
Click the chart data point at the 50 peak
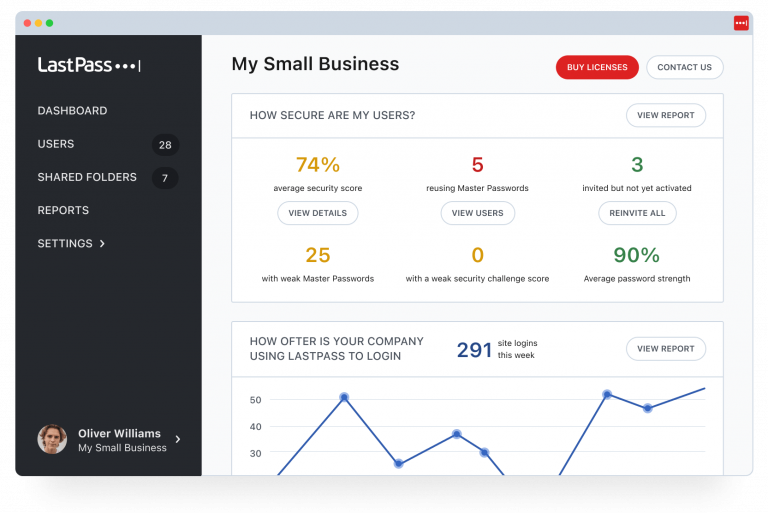[x=344, y=397]
